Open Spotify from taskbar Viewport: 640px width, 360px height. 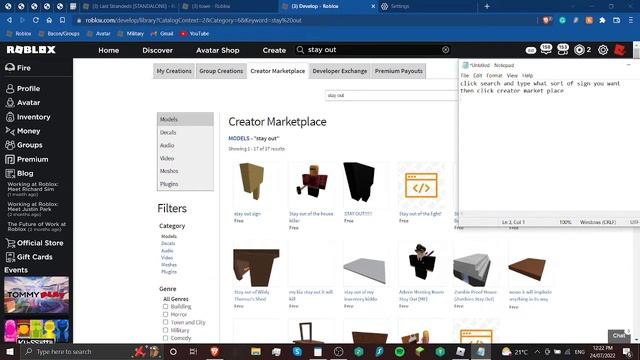pos(400,351)
